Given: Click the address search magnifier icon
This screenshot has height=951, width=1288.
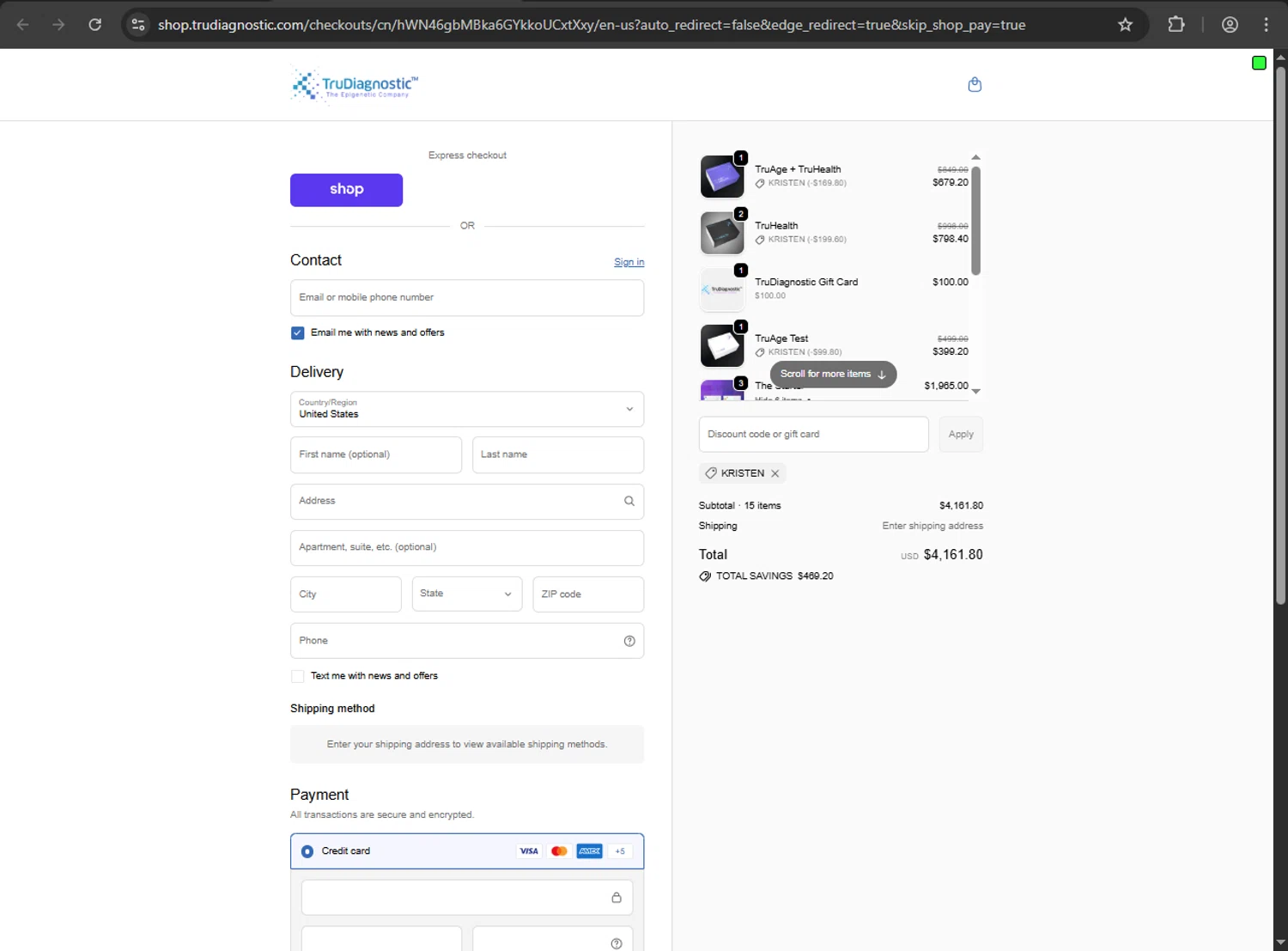Looking at the screenshot, I should [629, 501].
